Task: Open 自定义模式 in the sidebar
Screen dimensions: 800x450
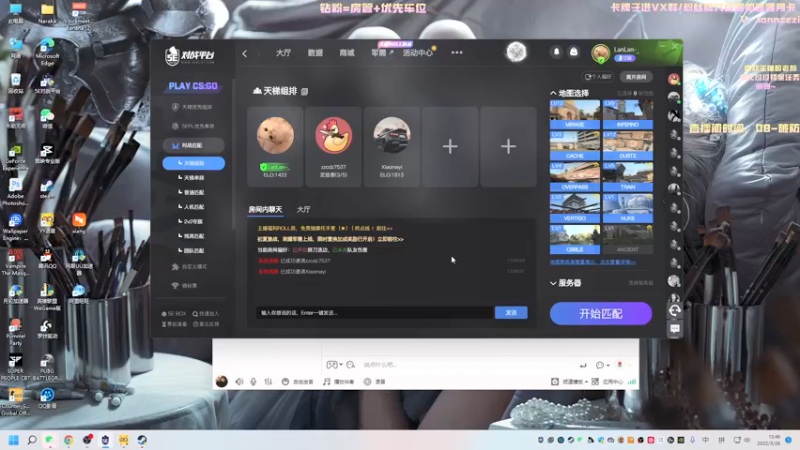Action: tap(194, 267)
